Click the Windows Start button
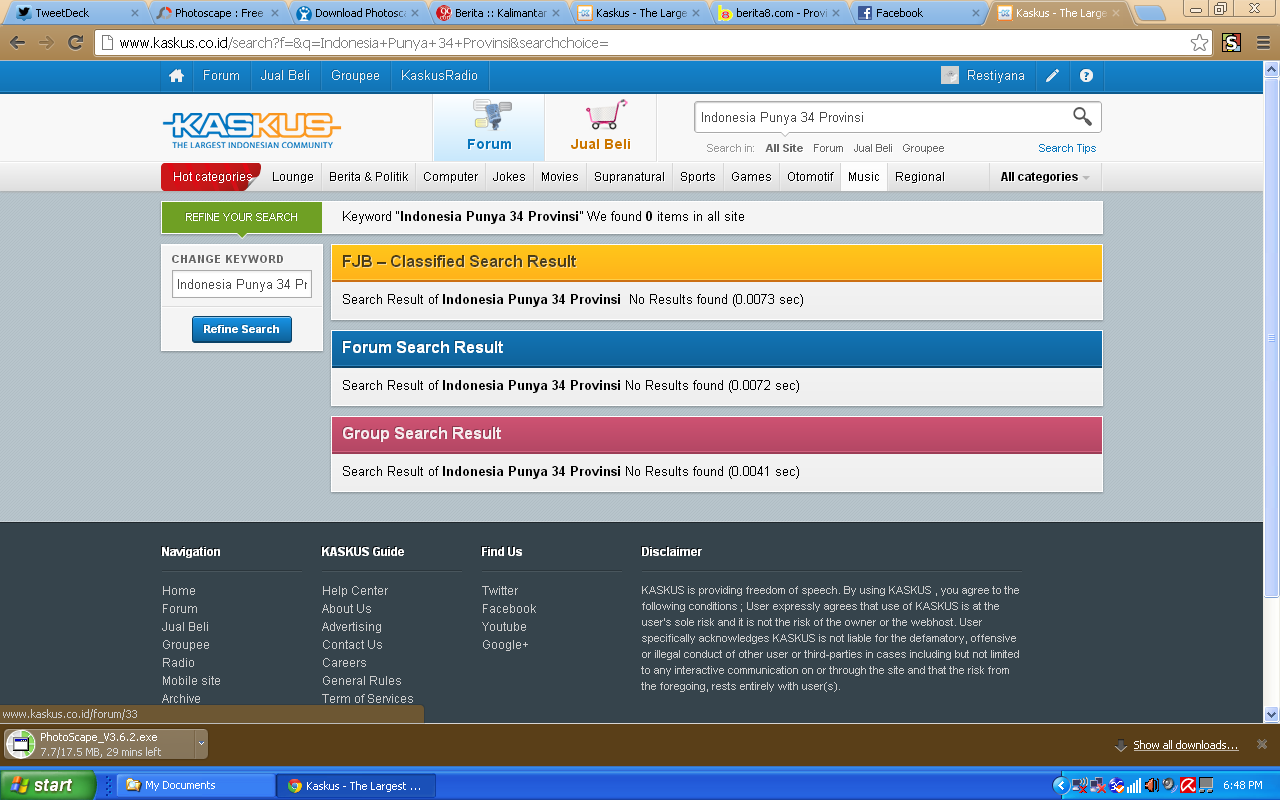Screen dimensions: 1280x800 (47, 785)
